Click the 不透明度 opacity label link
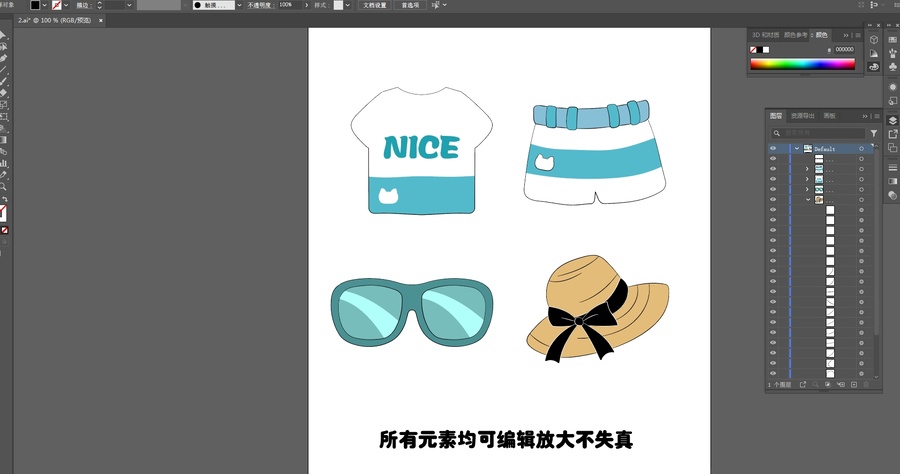 pyautogui.click(x=259, y=5)
